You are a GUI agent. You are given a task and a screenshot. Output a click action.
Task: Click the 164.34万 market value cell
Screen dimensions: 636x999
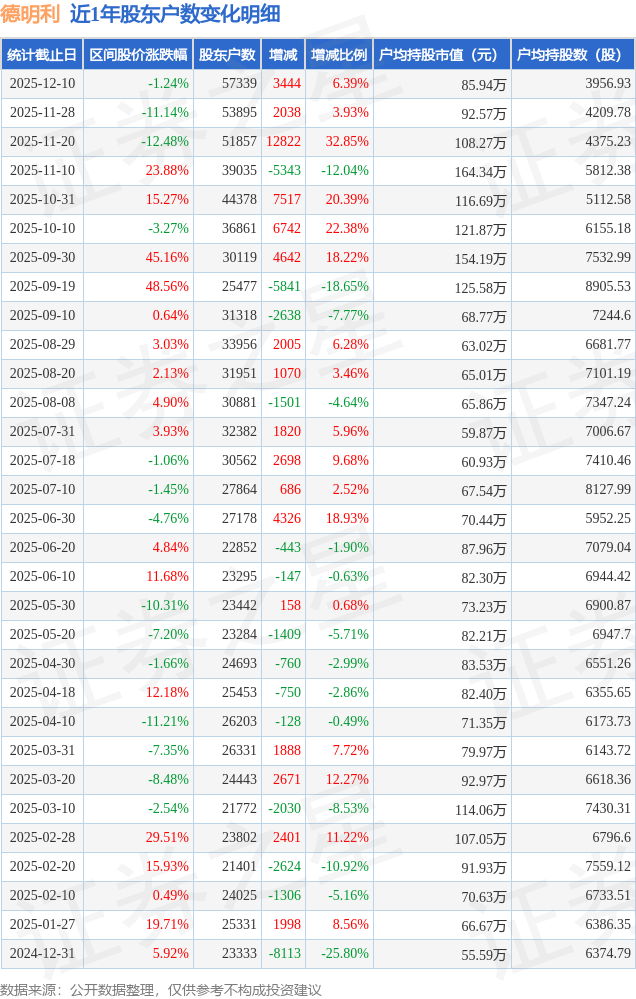[x=480, y=172]
